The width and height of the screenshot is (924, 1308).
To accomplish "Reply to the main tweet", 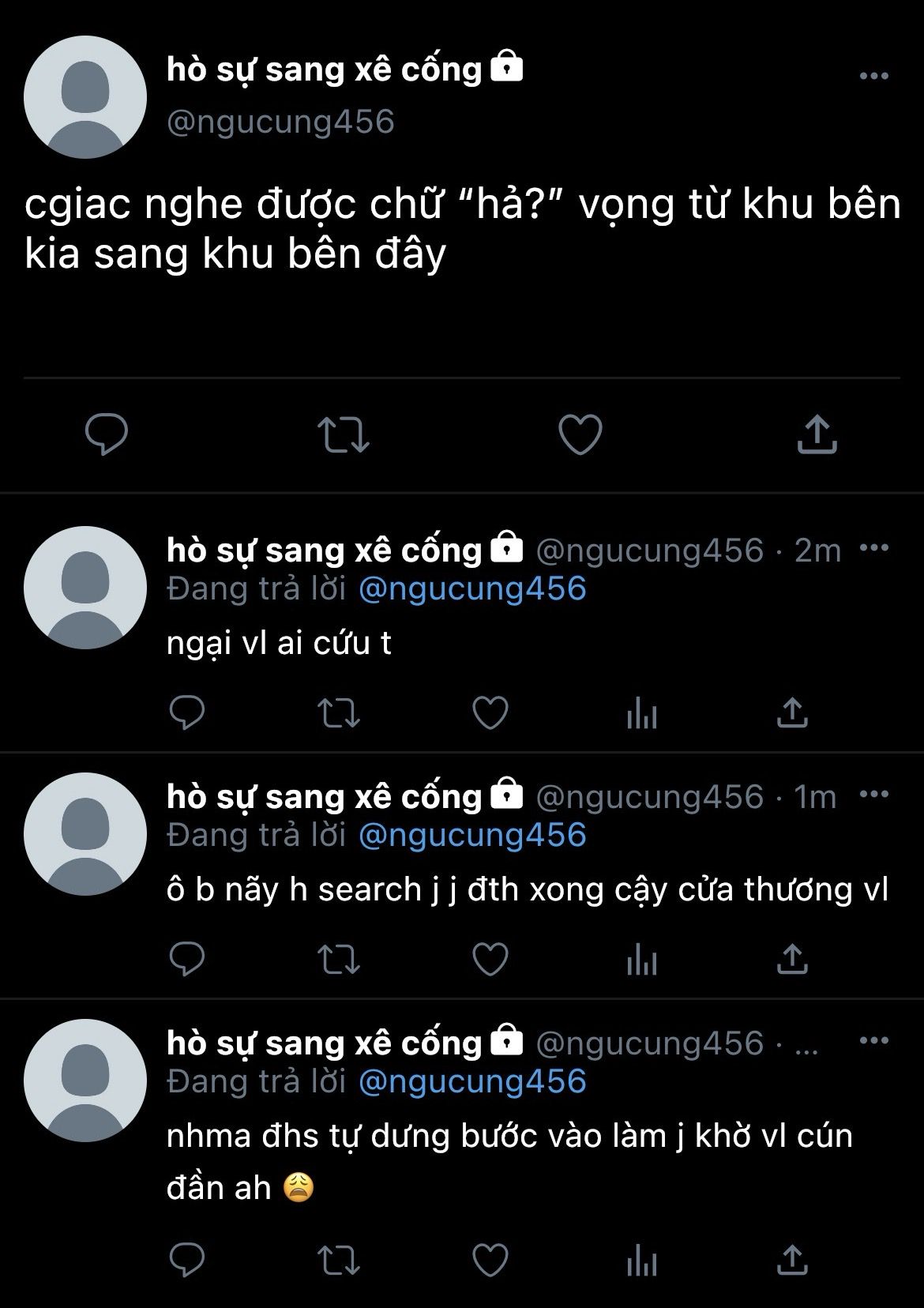I will click(x=107, y=434).
